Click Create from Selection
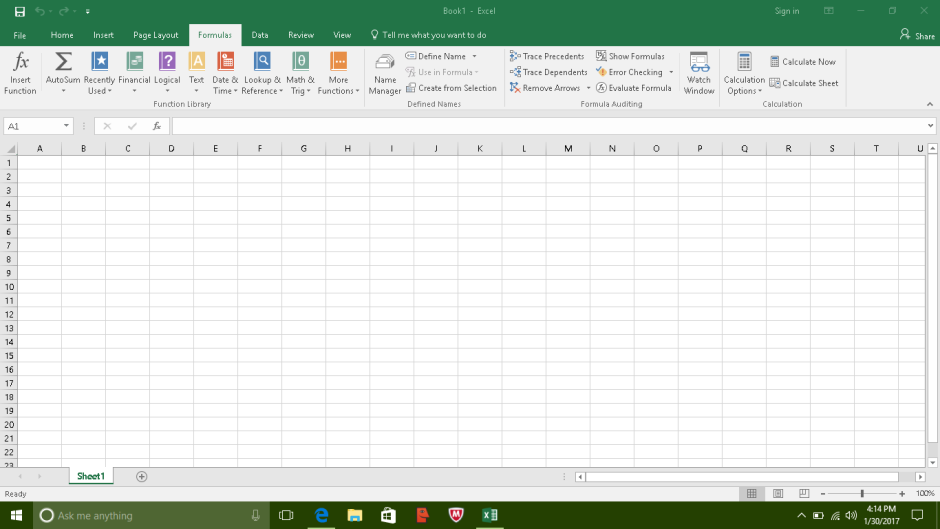 [x=451, y=88]
